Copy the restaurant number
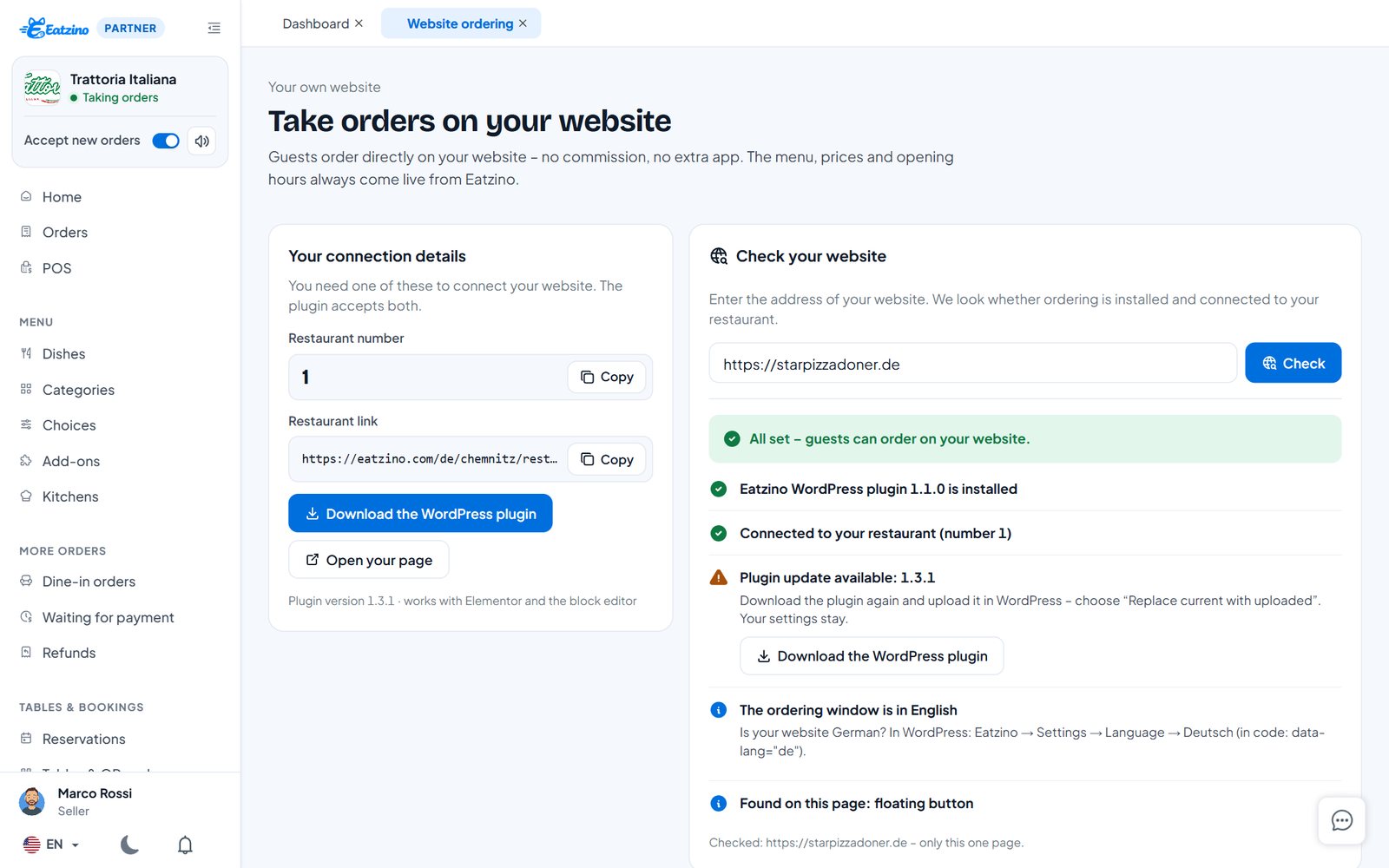 [x=607, y=377]
